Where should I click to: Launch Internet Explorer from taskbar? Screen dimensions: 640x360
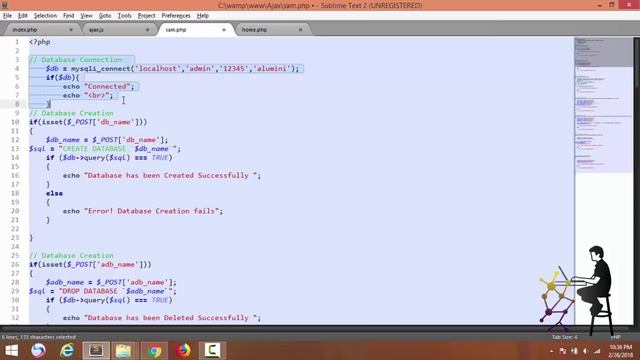(x=67, y=351)
